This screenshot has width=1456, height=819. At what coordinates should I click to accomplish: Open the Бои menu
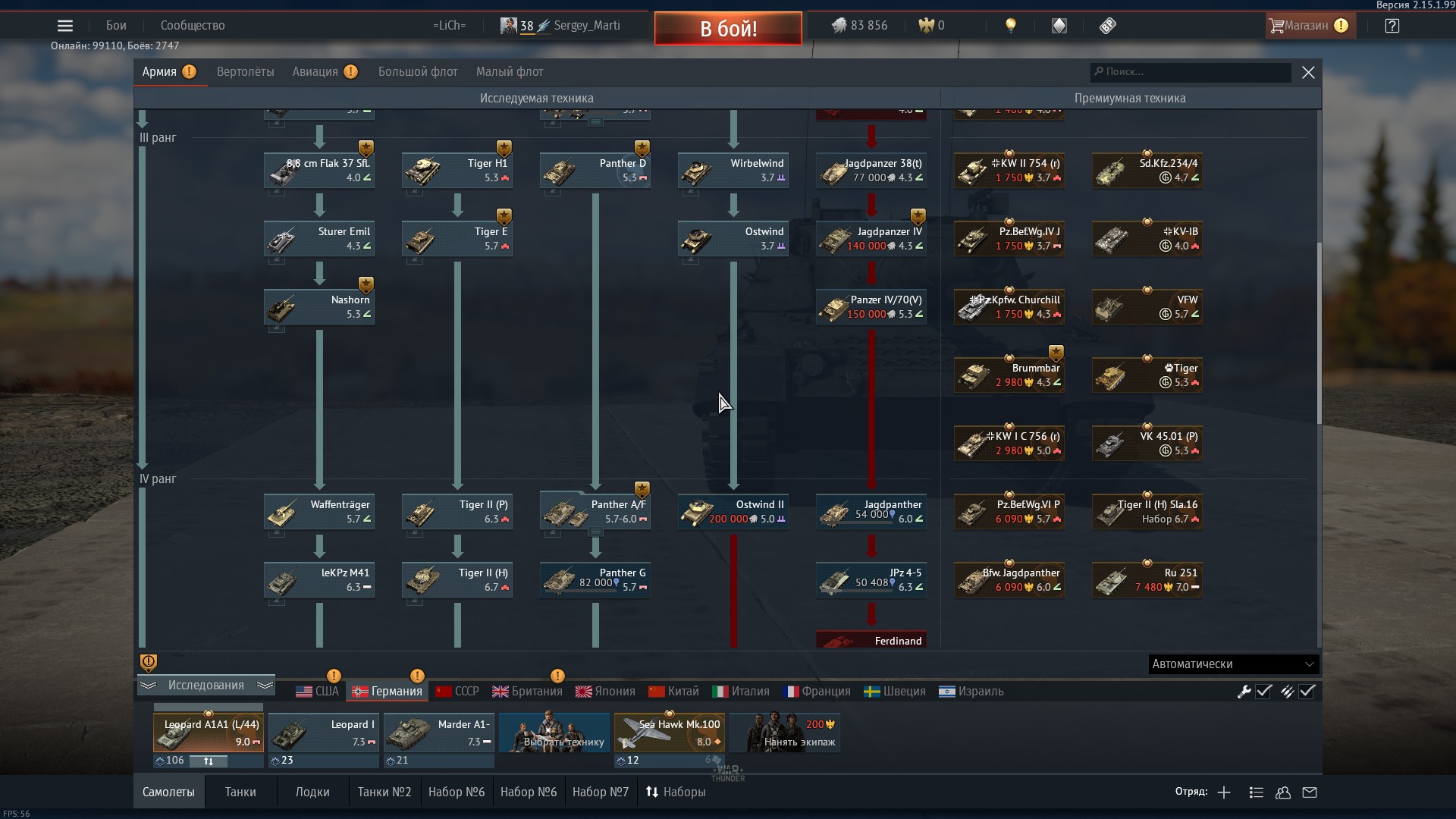point(116,26)
